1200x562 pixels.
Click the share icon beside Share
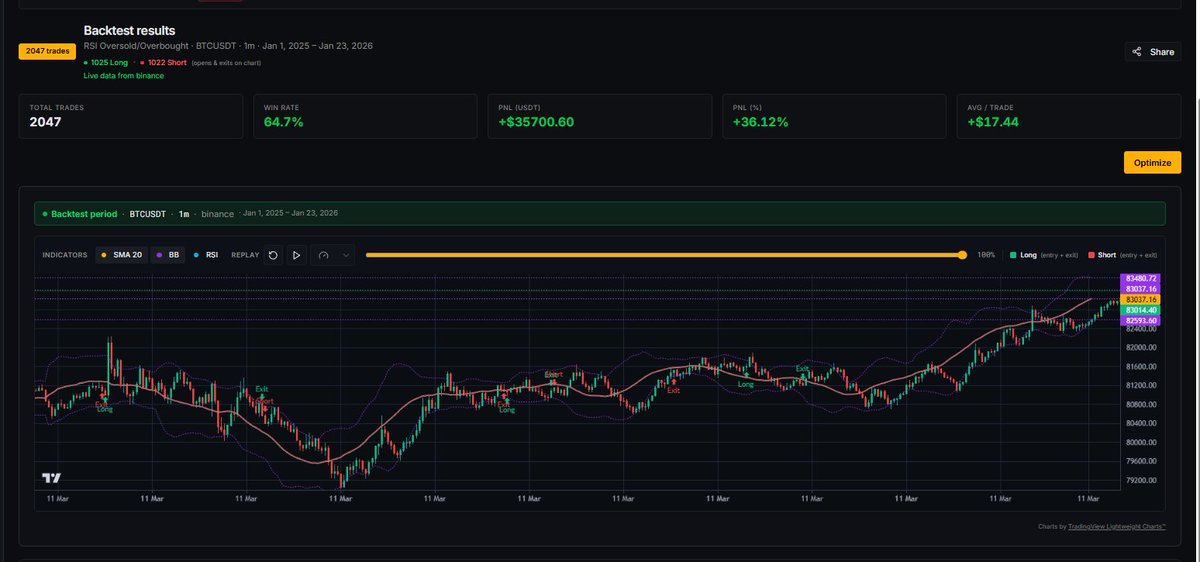tap(1137, 52)
